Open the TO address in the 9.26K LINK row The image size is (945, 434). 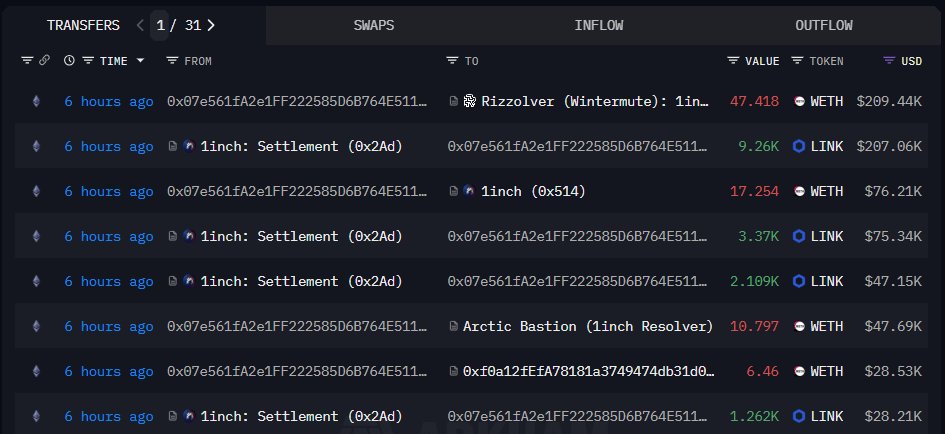click(577, 146)
